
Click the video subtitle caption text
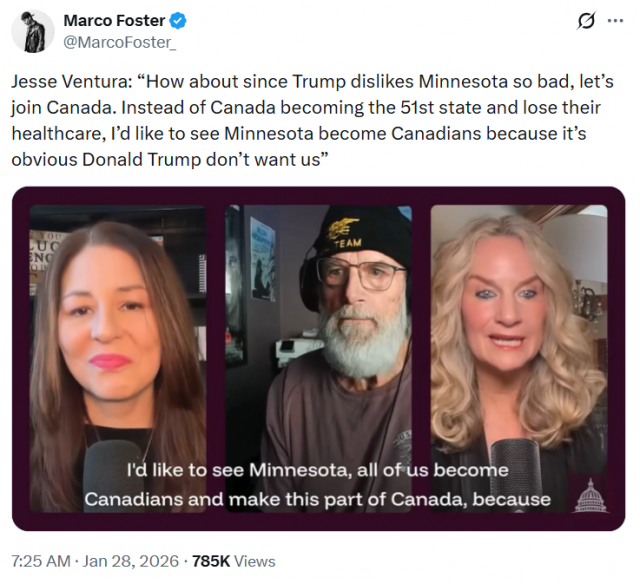pyautogui.click(x=317, y=484)
